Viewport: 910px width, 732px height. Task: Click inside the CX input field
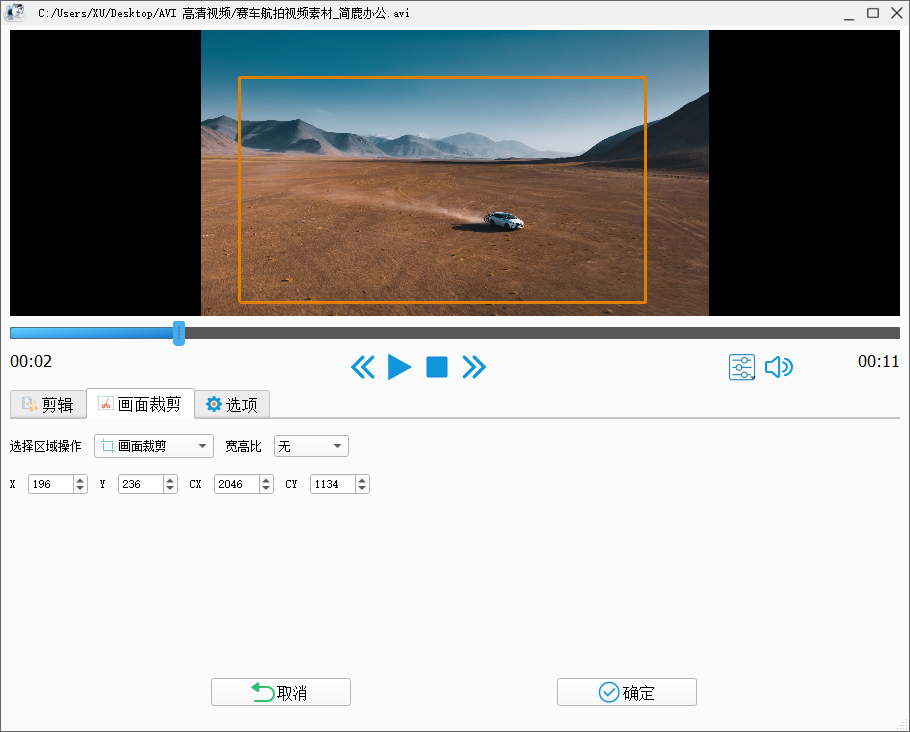click(x=236, y=484)
